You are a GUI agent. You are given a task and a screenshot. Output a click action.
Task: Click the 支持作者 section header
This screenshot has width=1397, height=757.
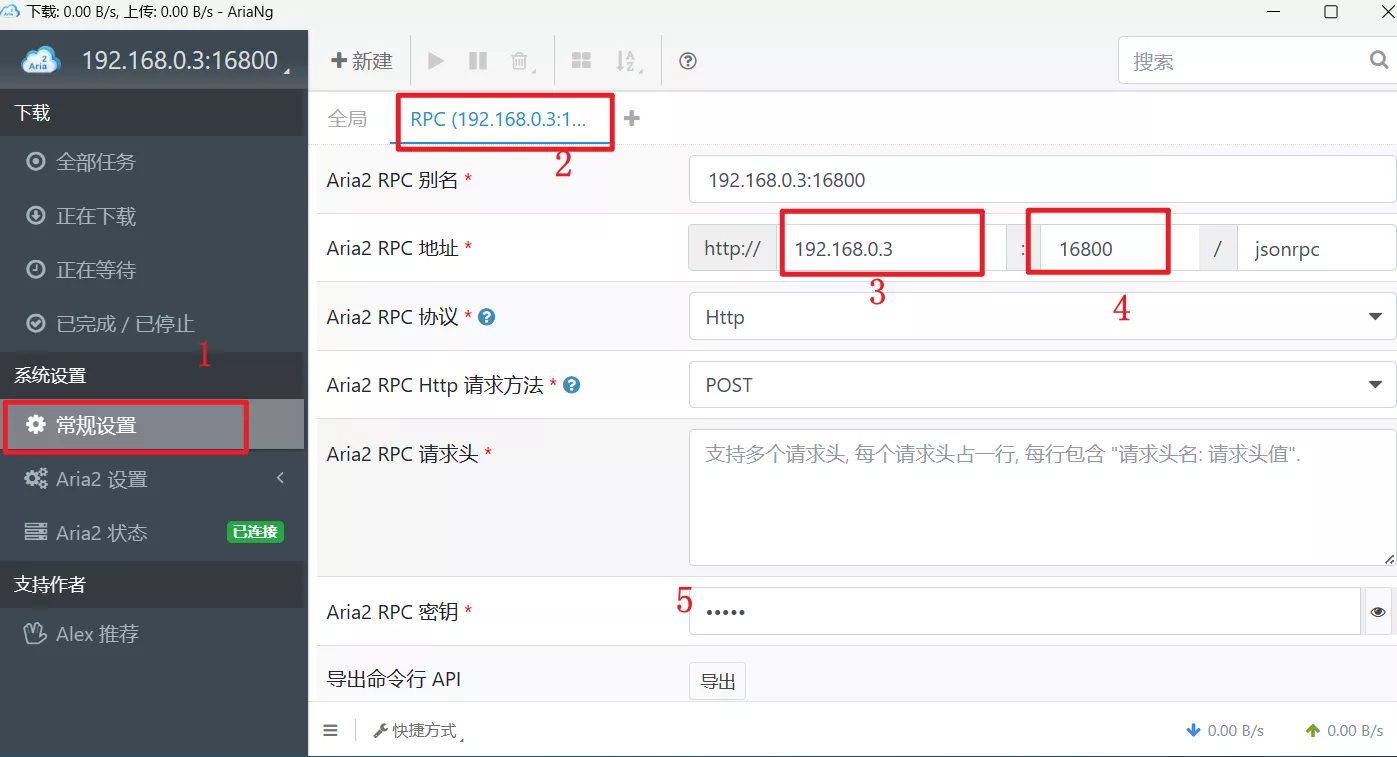click(x=50, y=584)
